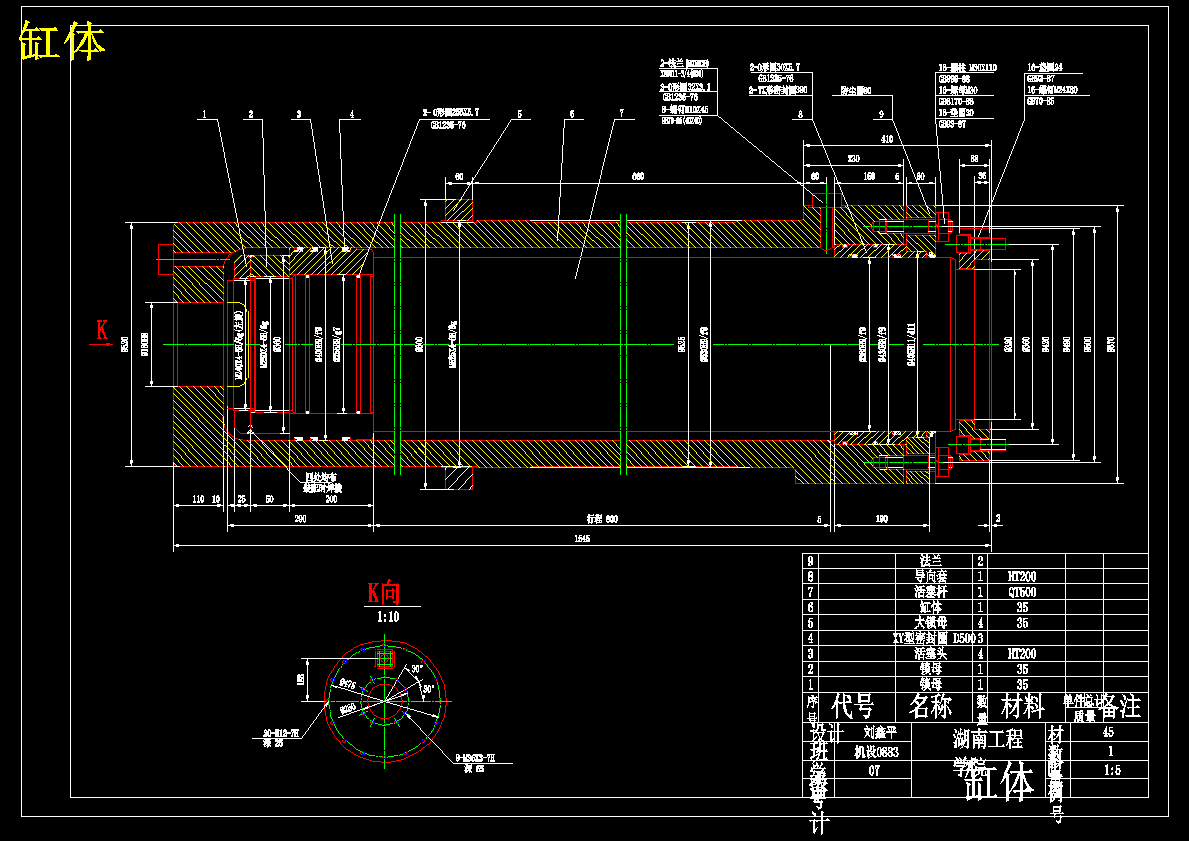
Task: Click the designer name 刘鑫平
Action: [880, 733]
